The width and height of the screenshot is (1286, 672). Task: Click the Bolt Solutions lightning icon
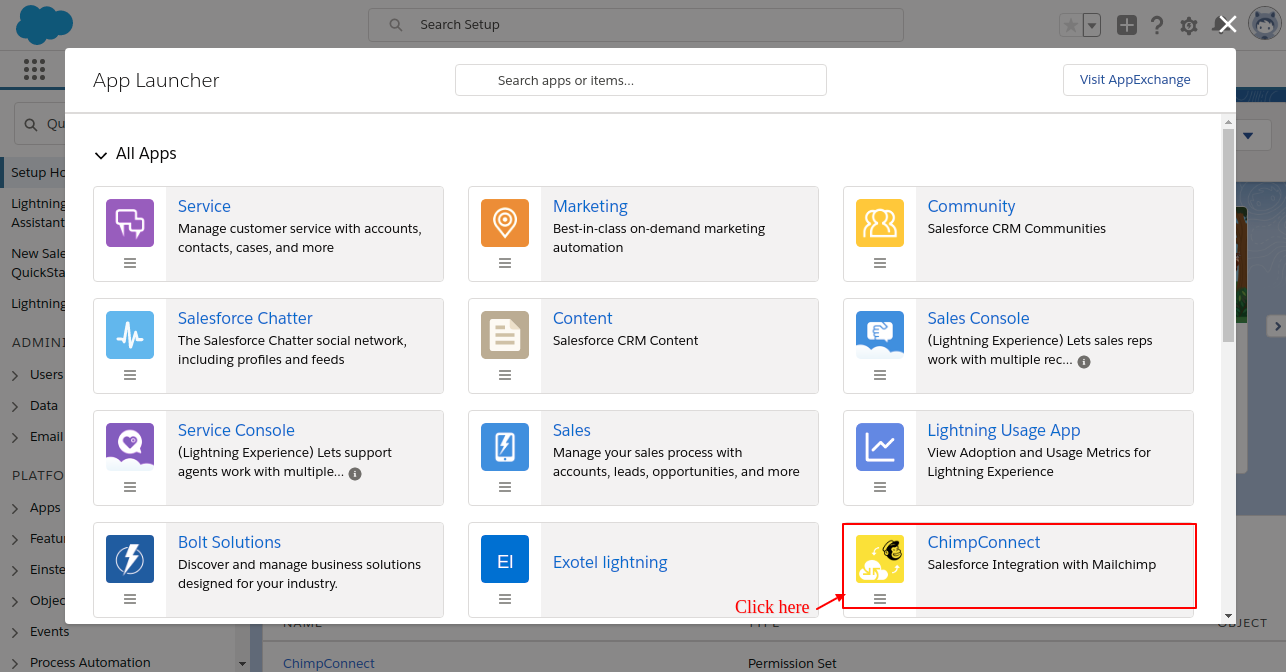click(130, 559)
